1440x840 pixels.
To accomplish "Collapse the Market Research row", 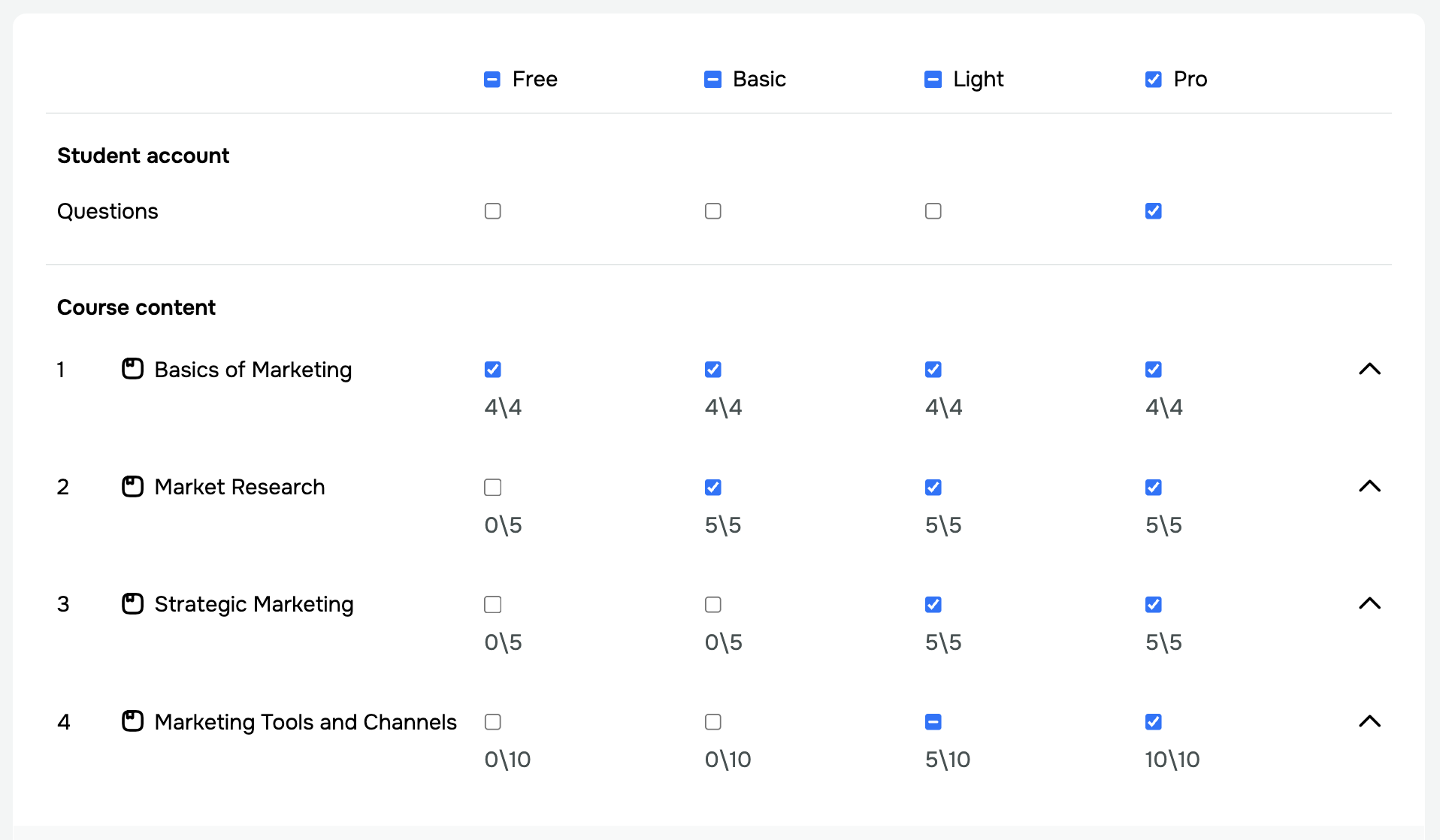I will coord(1370,487).
